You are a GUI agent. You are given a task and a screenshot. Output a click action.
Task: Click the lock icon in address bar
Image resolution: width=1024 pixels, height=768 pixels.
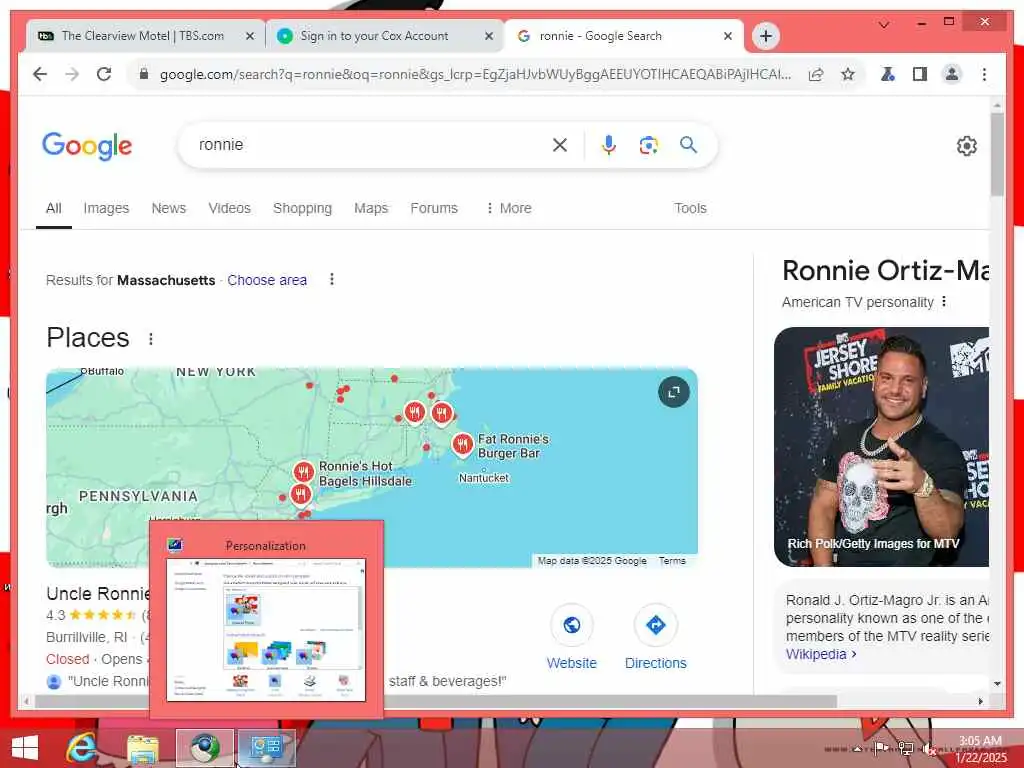coord(144,74)
